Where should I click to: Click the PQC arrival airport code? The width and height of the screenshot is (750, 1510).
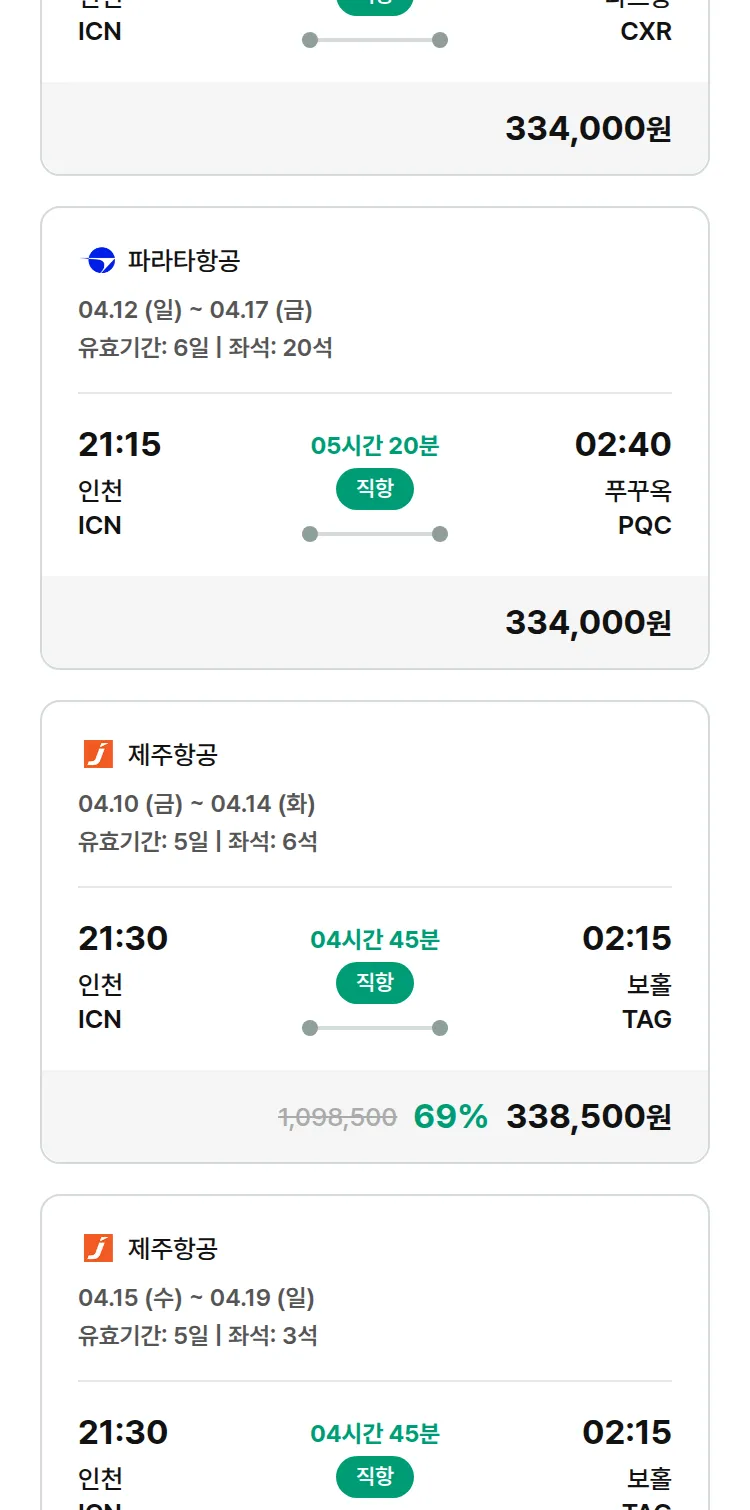click(644, 525)
